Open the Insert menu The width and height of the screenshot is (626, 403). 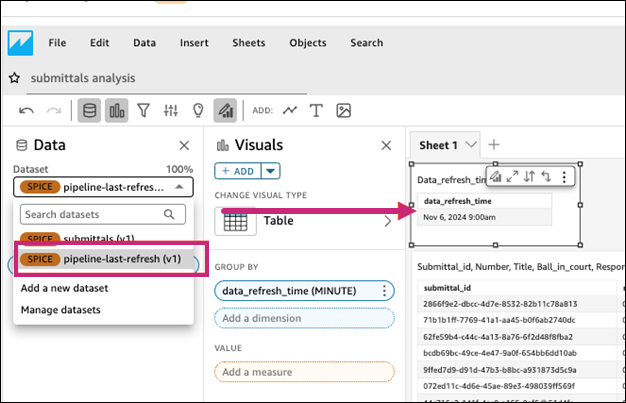(x=194, y=43)
